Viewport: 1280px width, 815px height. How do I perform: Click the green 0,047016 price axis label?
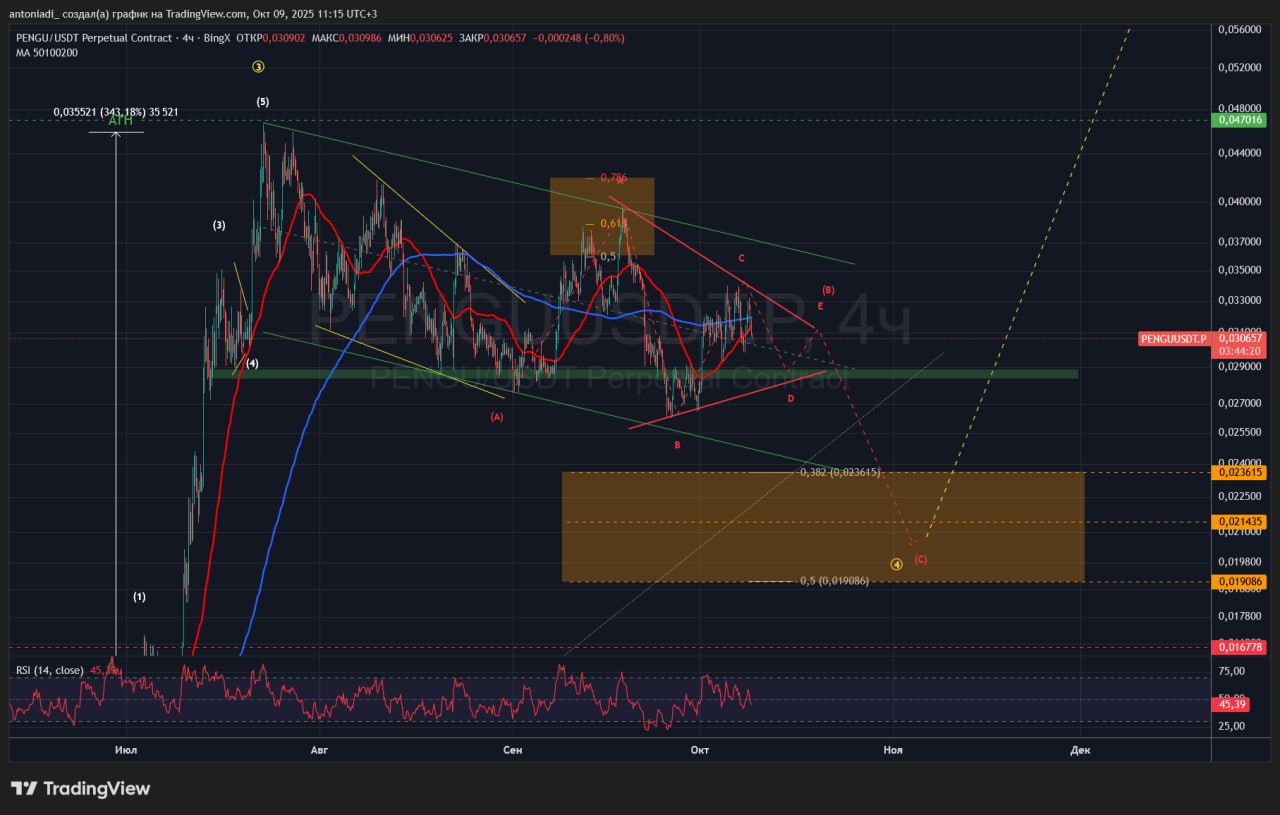1238,120
